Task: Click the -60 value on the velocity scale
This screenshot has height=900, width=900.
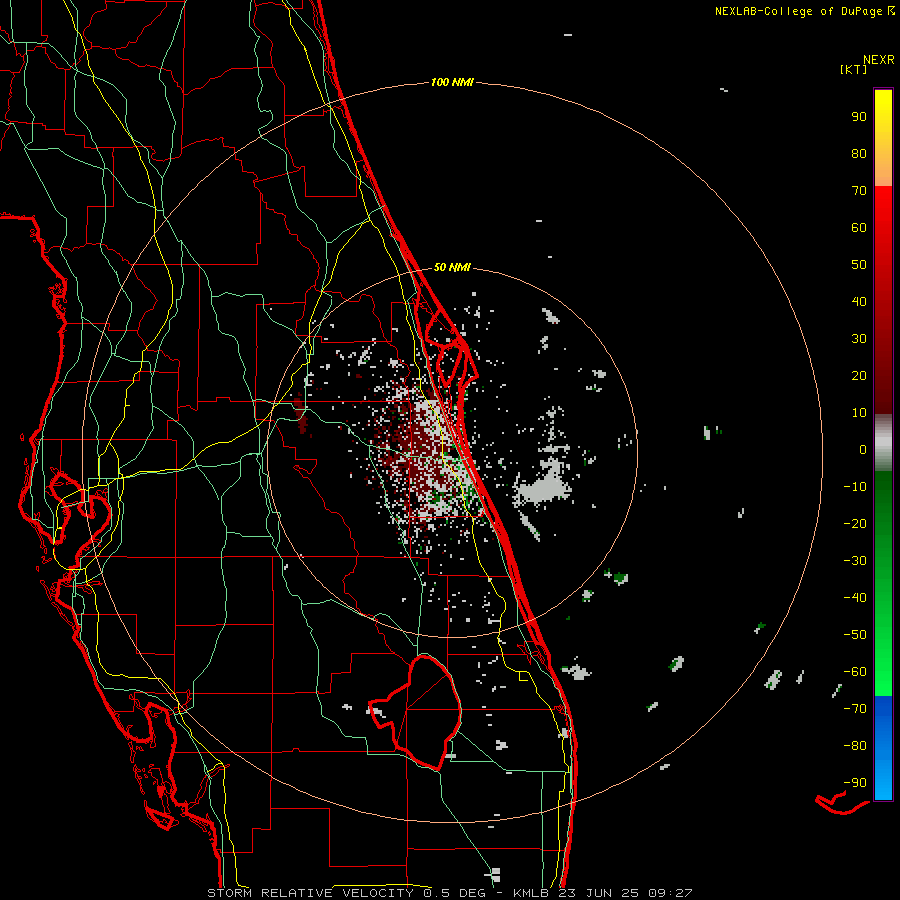Action: 855,672
